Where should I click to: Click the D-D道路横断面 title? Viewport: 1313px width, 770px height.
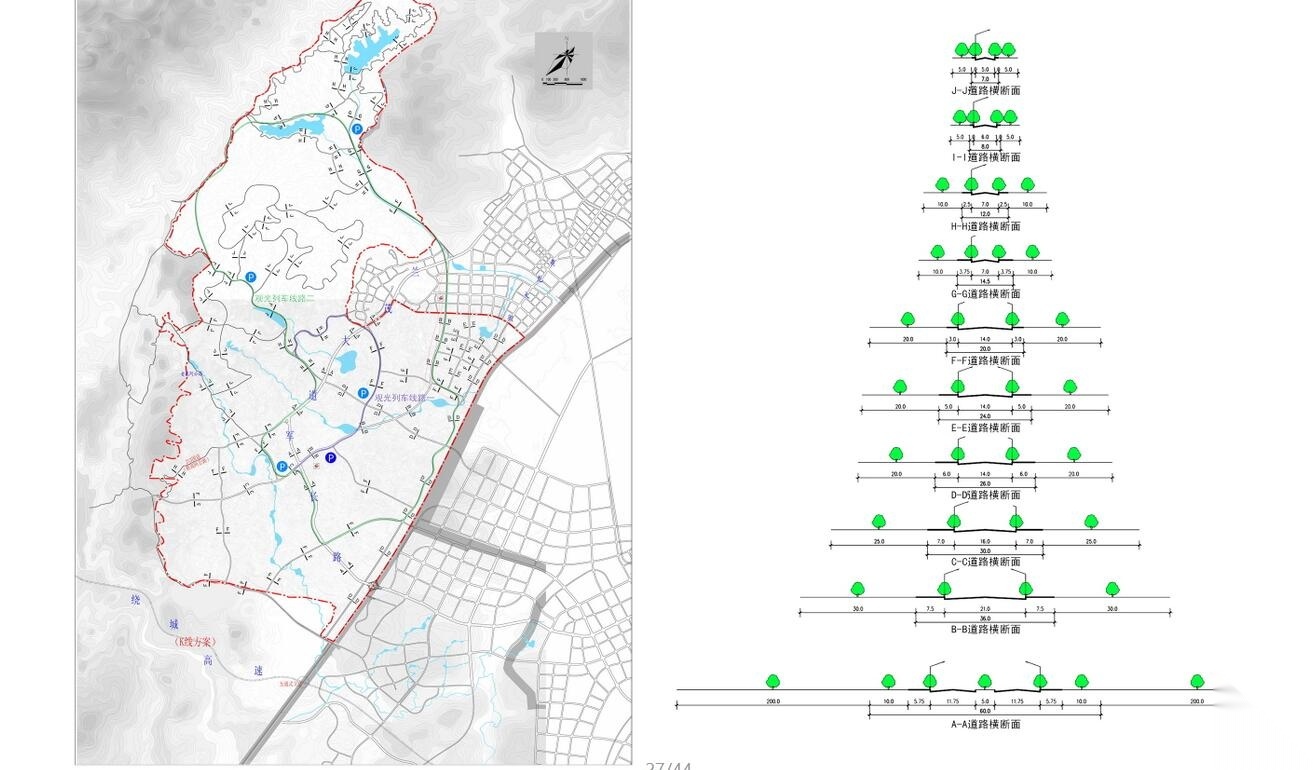point(985,495)
